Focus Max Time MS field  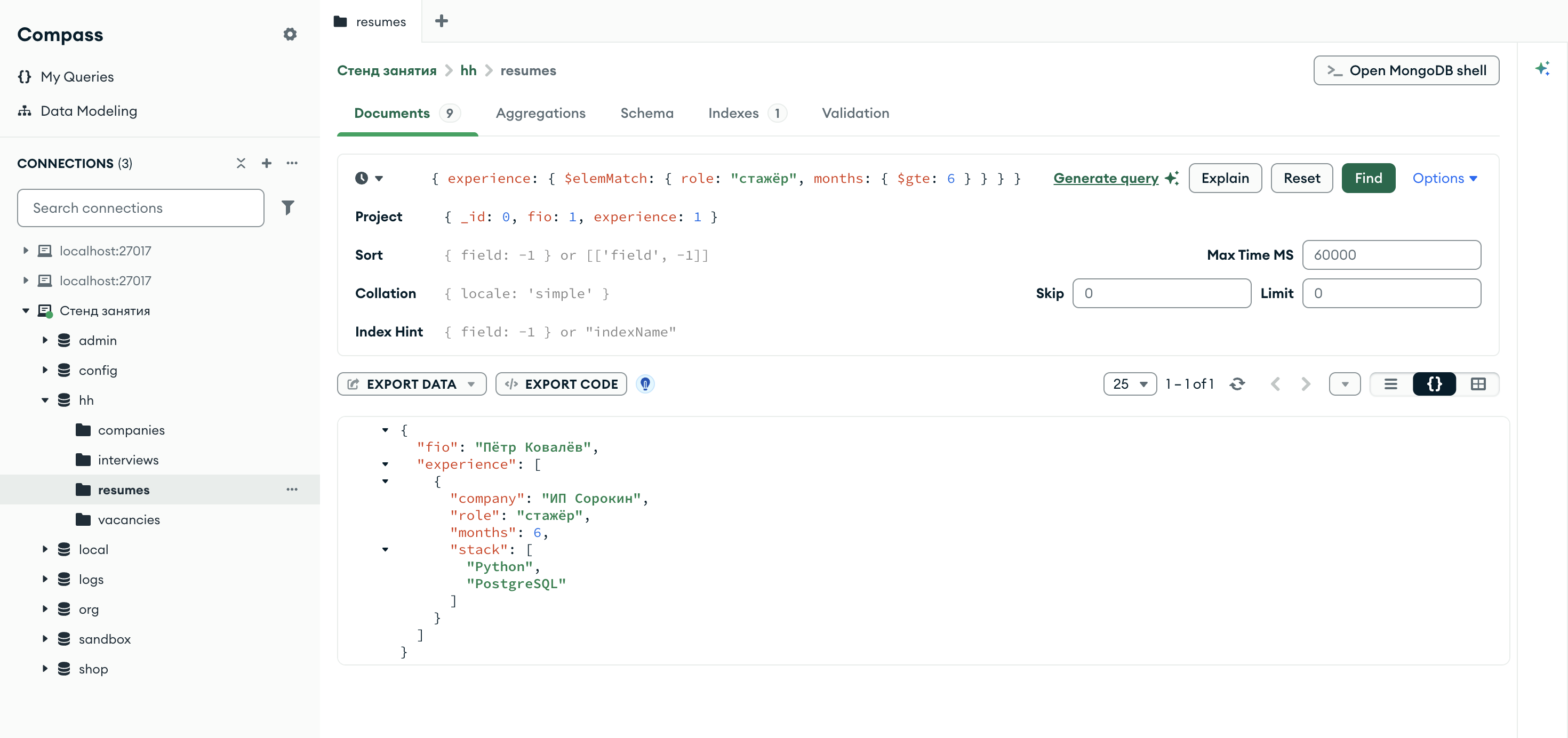[x=1391, y=255]
